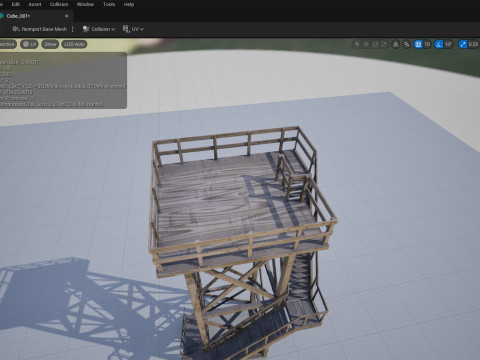
Task: Open the surface snapping options icon
Action: click(406, 44)
